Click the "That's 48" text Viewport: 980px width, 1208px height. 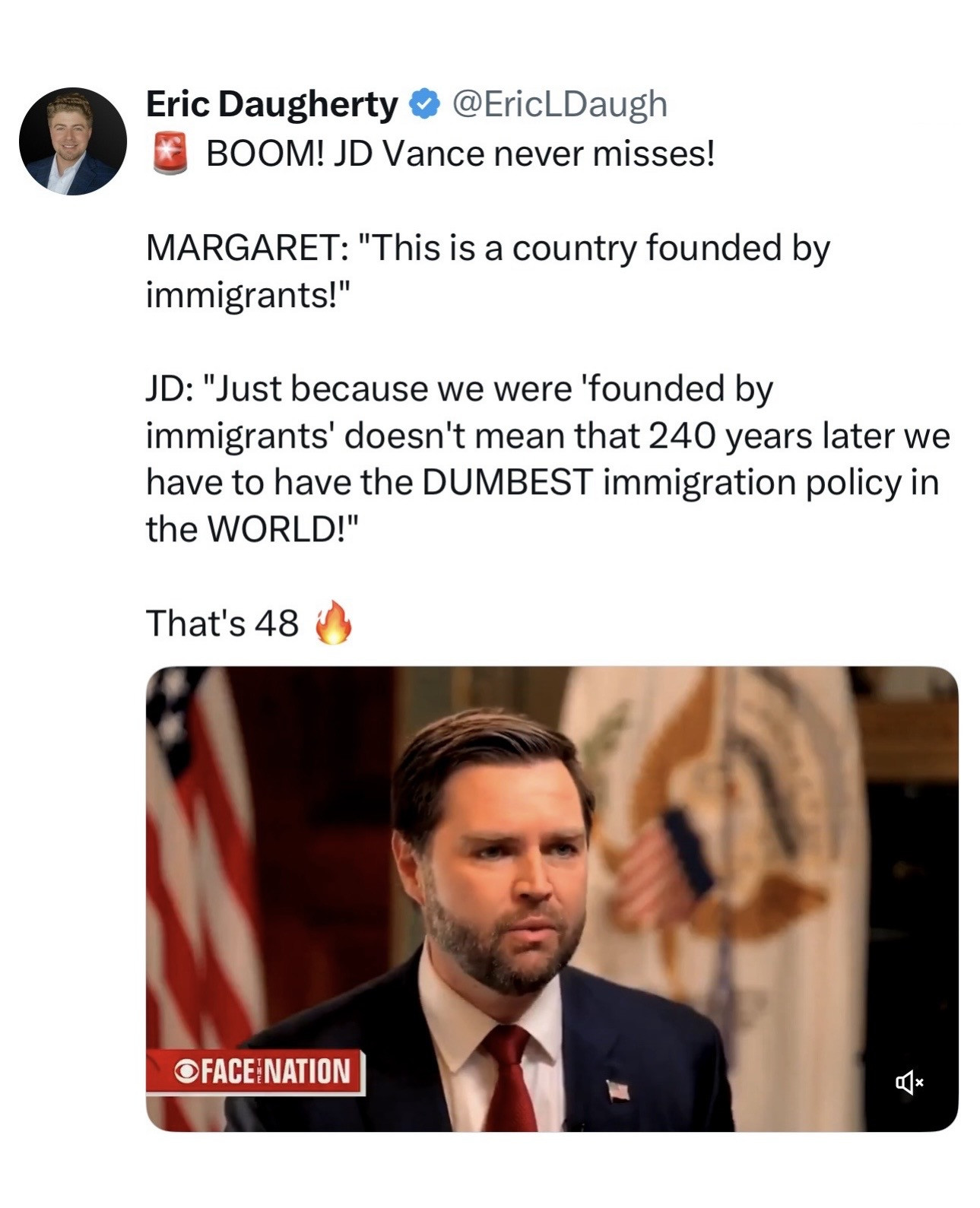[222, 623]
